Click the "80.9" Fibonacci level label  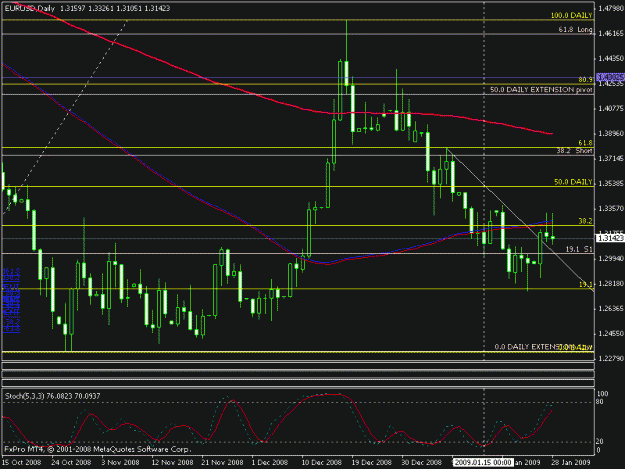pyautogui.click(x=585, y=80)
